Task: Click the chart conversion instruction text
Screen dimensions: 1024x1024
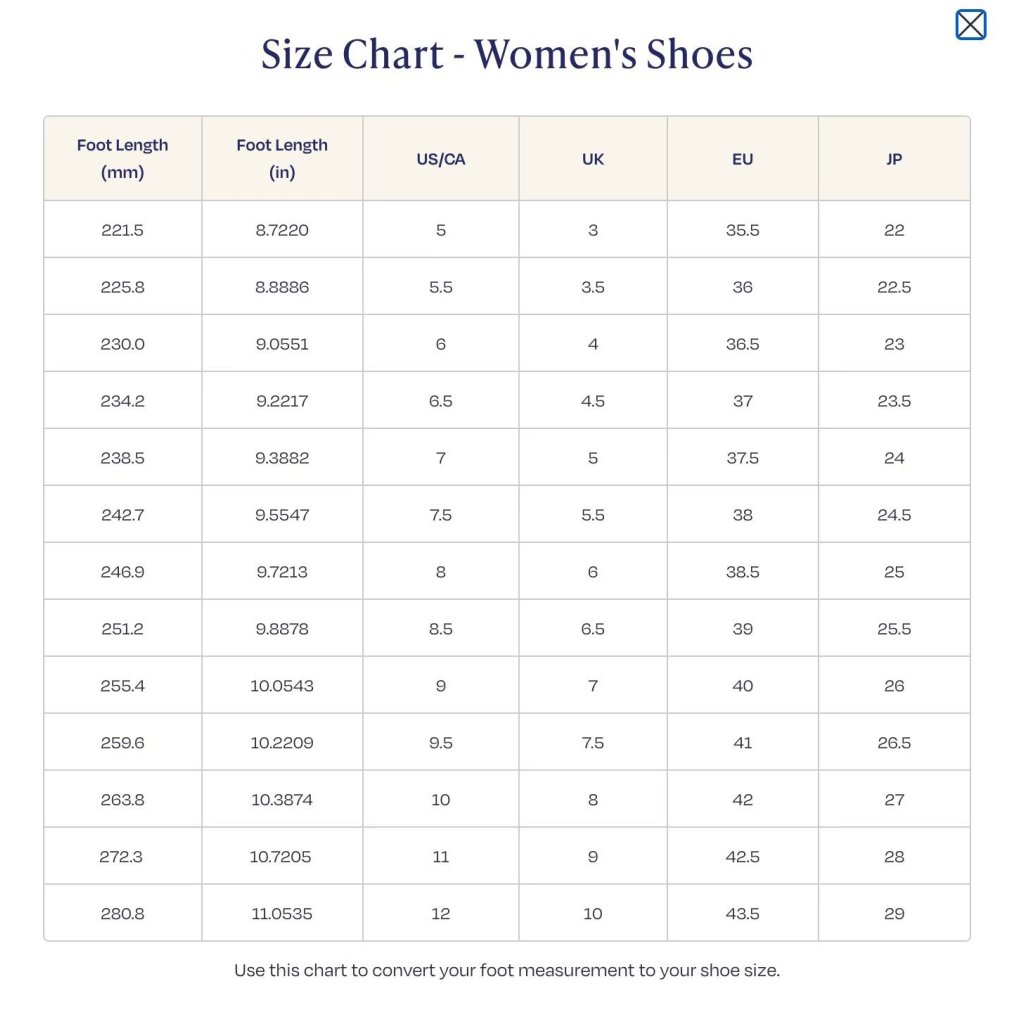Action: (507, 970)
